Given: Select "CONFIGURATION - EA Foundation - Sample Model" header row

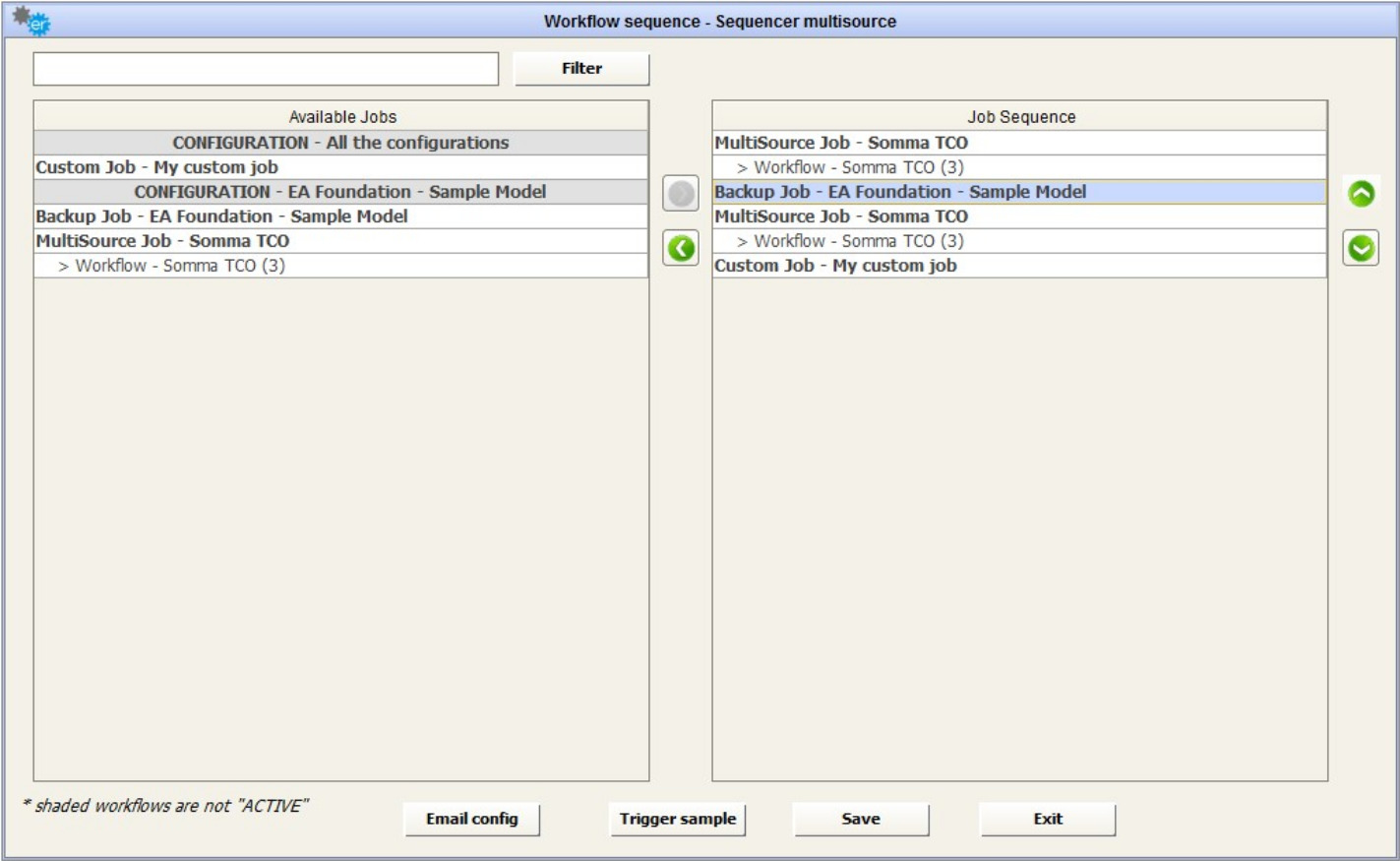Looking at the screenshot, I should pyautogui.click(x=341, y=192).
